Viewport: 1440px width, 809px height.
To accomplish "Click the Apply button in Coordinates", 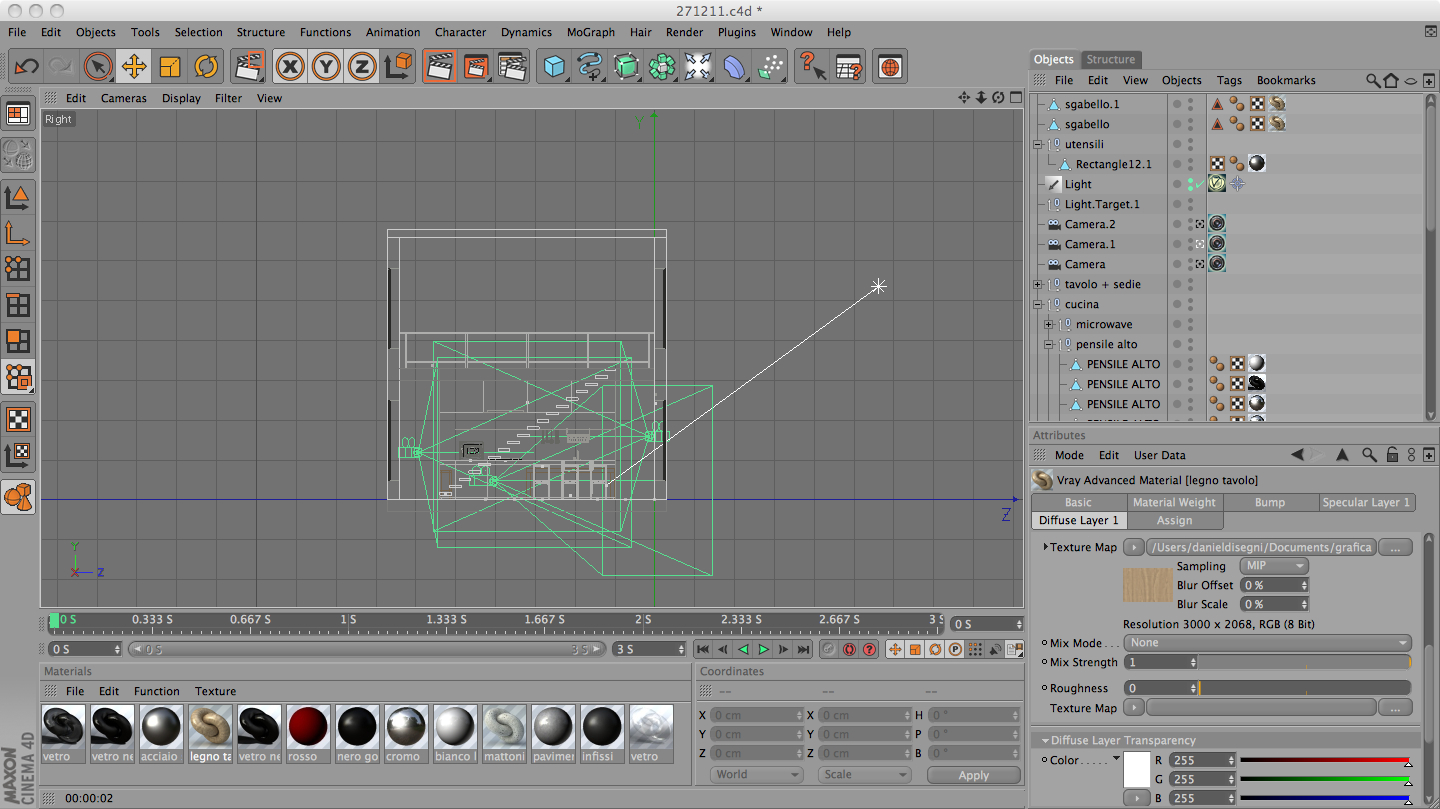I will pyautogui.click(x=973, y=775).
